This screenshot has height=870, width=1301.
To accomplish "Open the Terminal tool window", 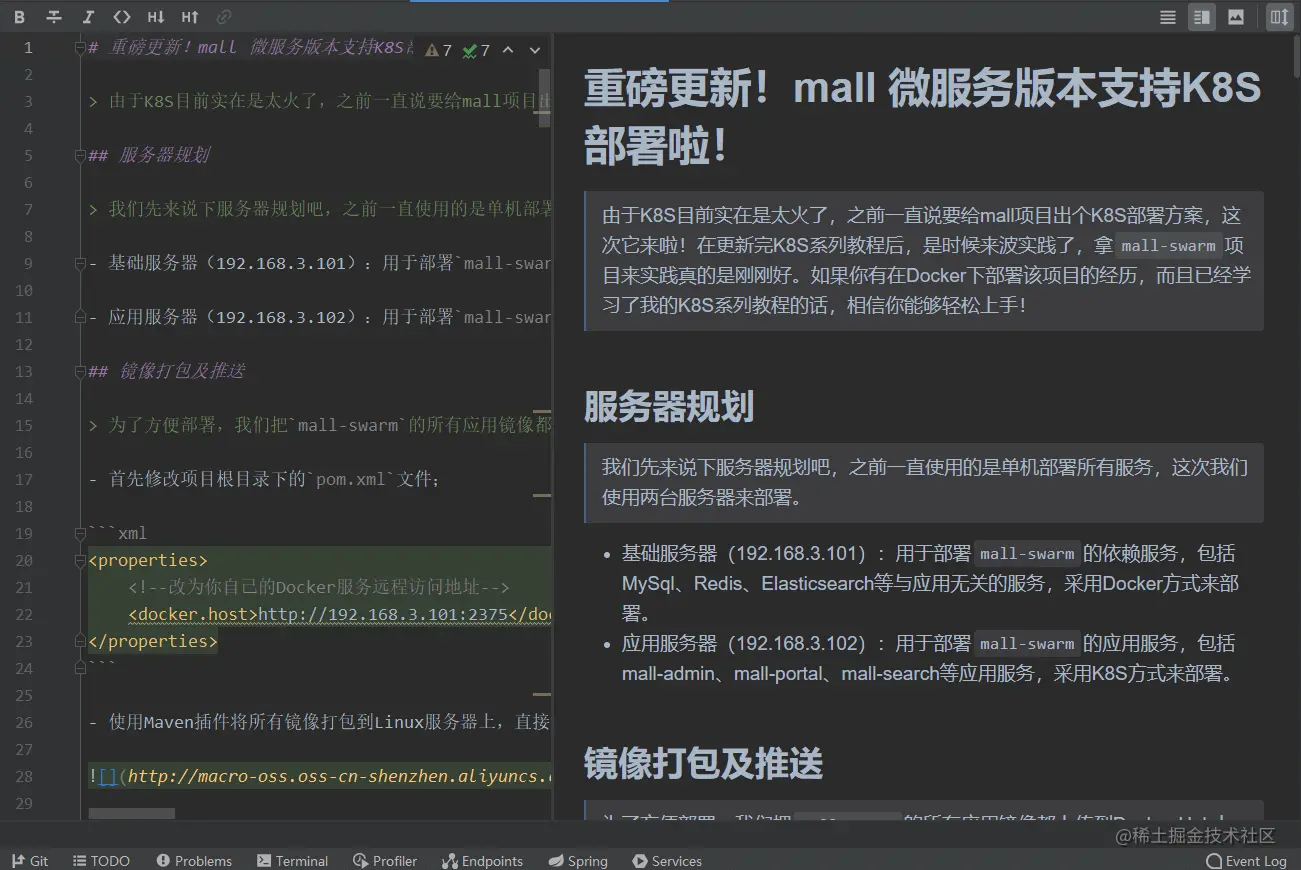I will 292,861.
